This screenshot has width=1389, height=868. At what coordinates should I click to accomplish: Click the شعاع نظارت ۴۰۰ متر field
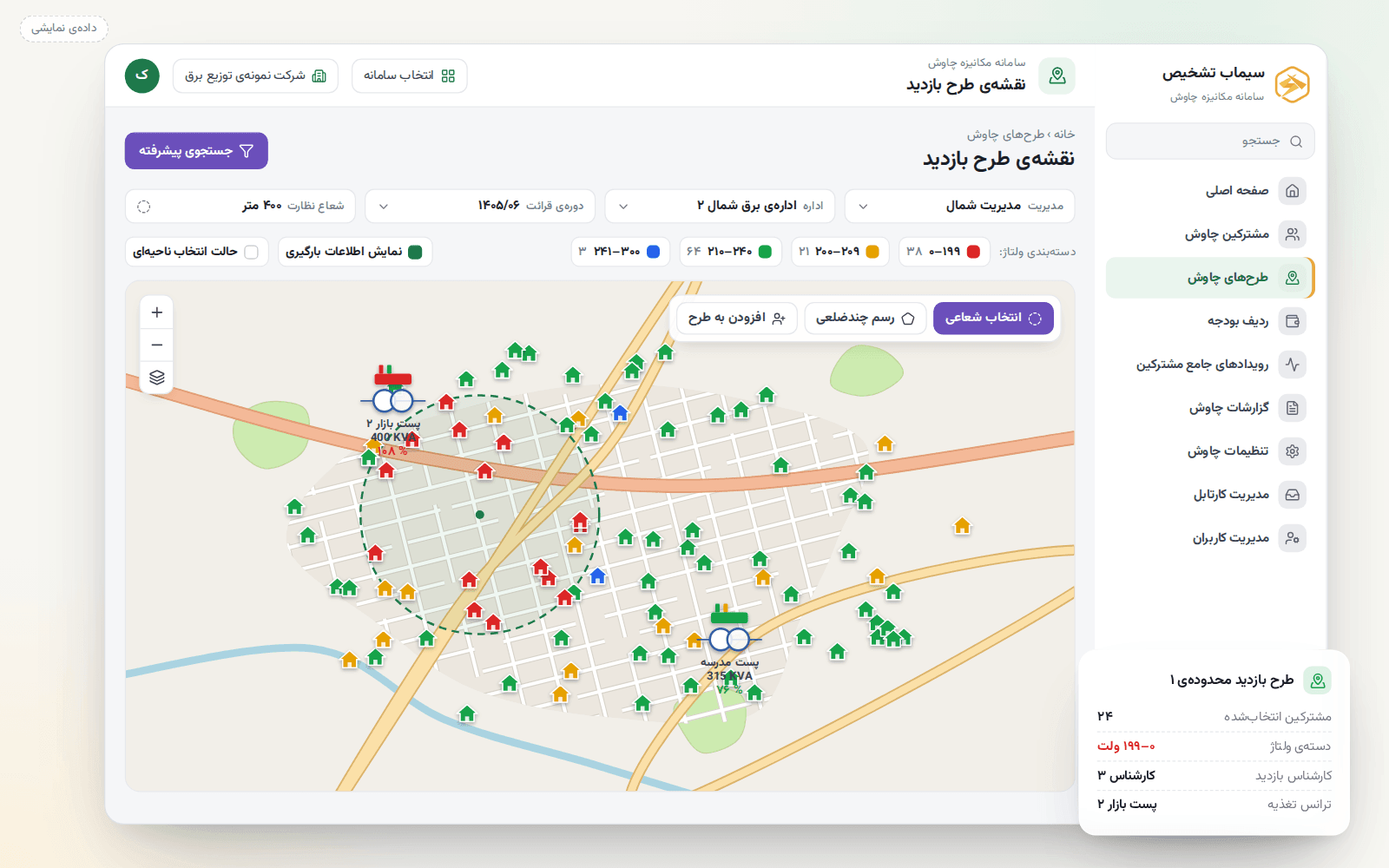pyautogui.click(x=240, y=207)
